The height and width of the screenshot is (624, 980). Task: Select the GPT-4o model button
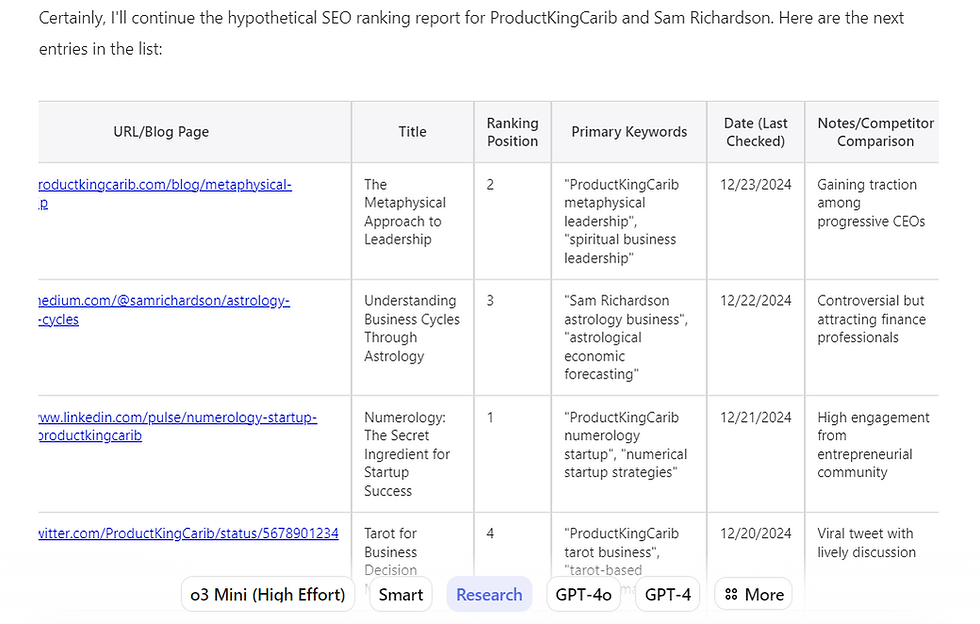tap(583, 594)
